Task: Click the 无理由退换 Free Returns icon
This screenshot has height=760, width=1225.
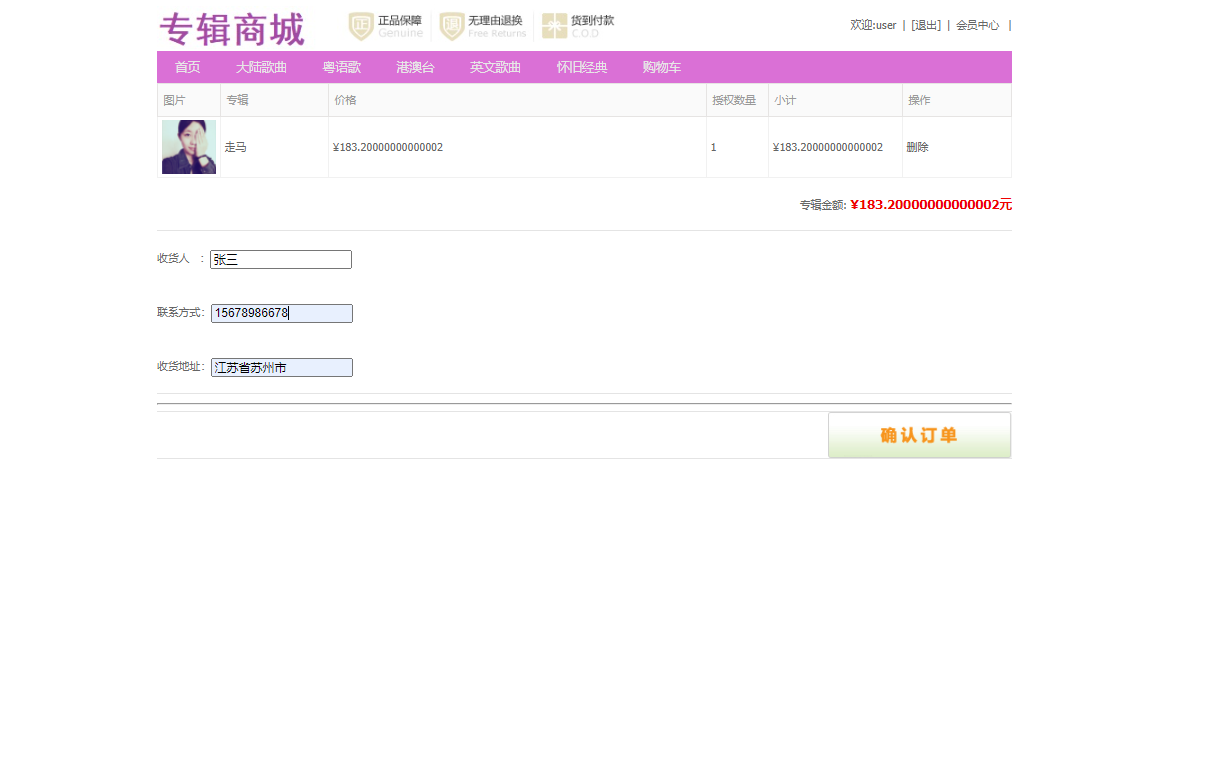Action: [x=452, y=27]
